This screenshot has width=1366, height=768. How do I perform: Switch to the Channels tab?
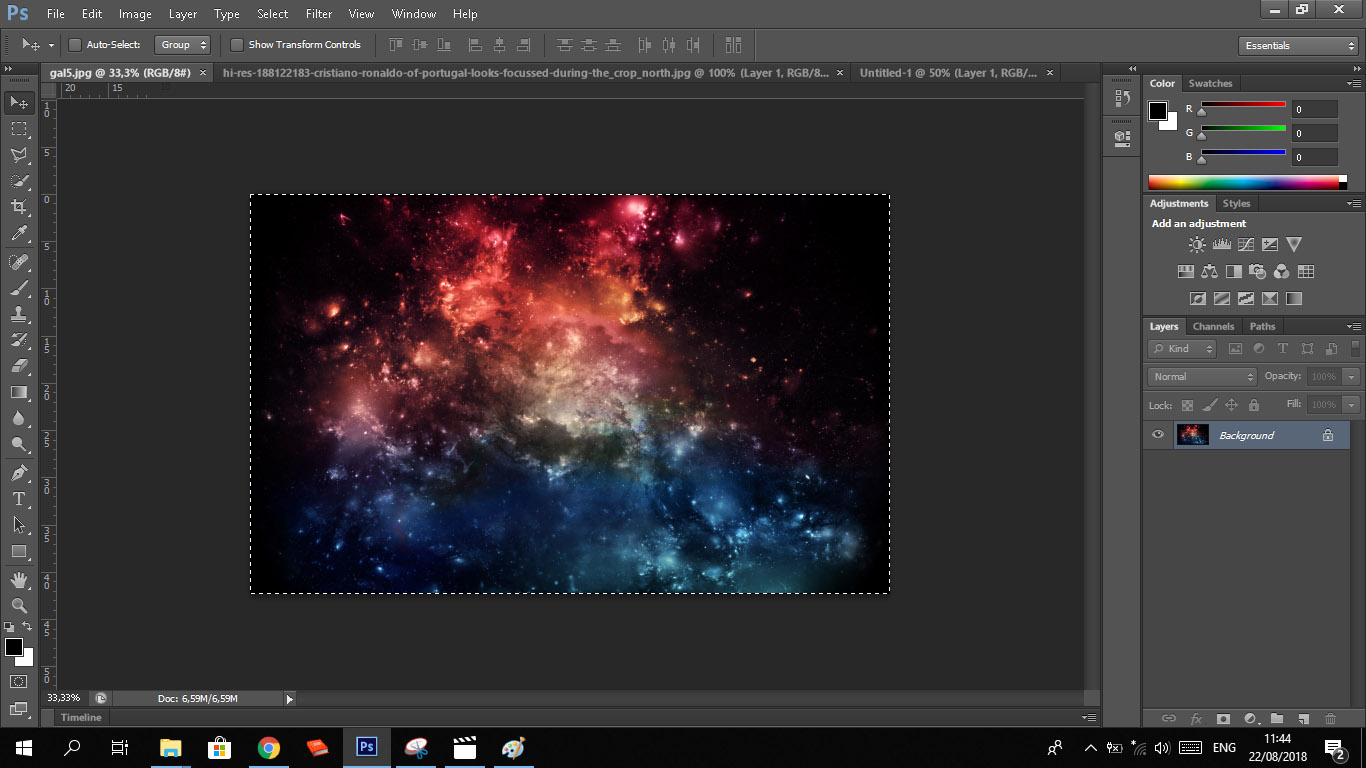tap(1213, 326)
